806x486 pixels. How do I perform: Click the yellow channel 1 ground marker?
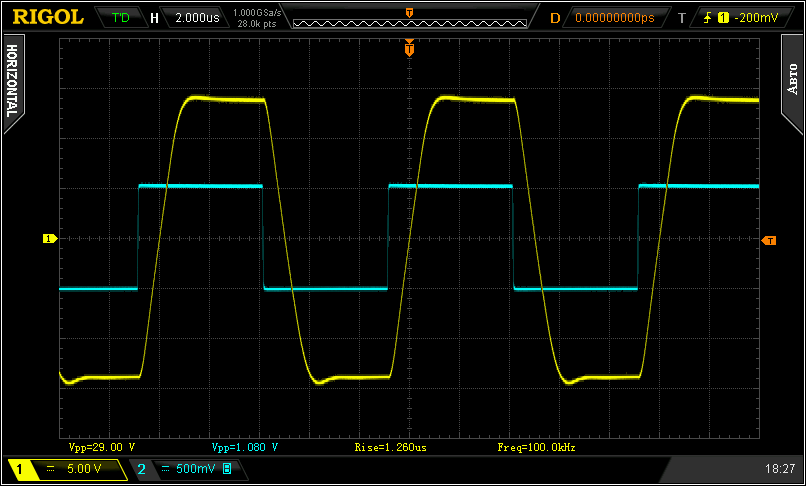click(x=49, y=239)
